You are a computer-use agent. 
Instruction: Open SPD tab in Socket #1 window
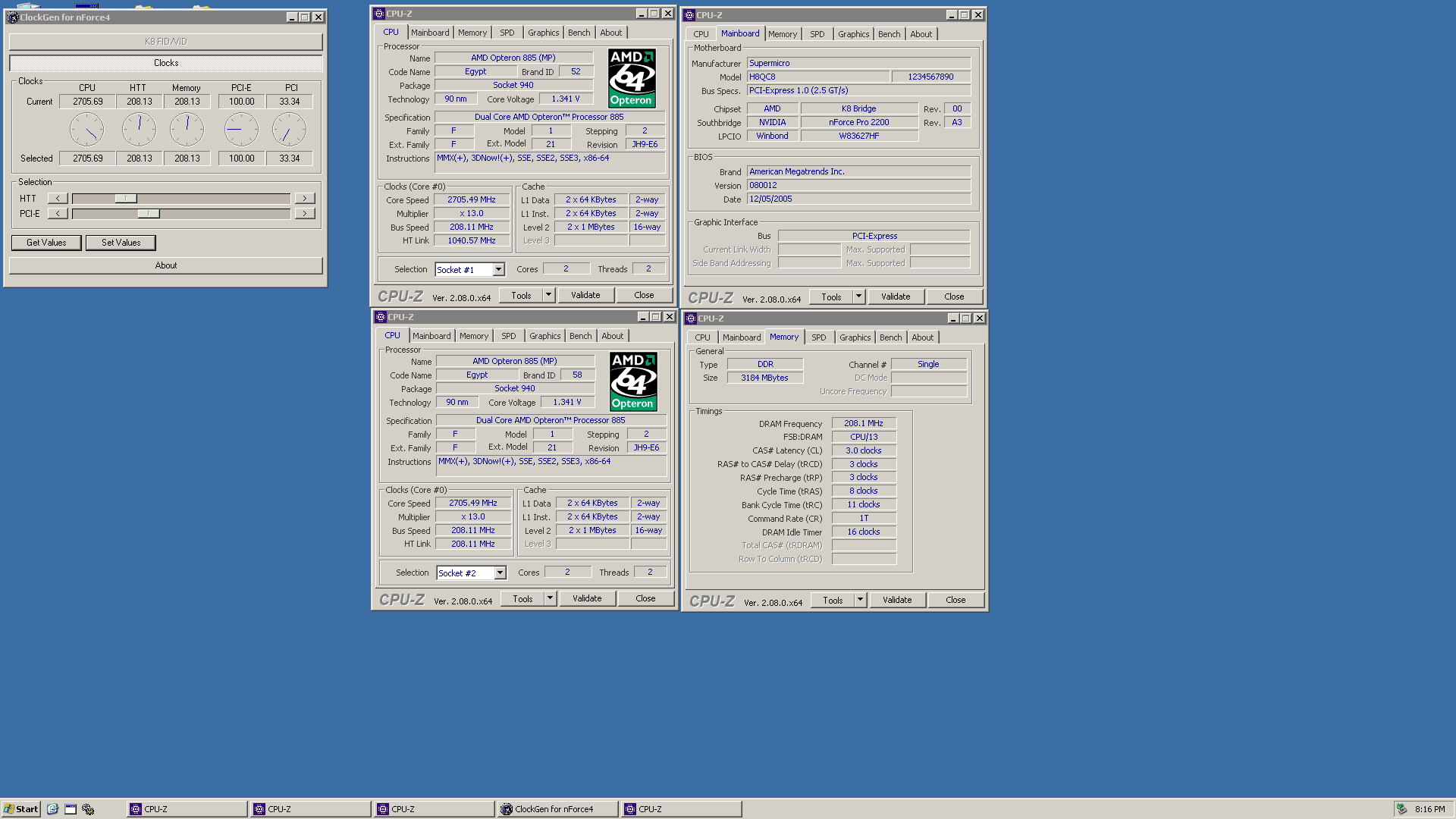tap(507, 33)
